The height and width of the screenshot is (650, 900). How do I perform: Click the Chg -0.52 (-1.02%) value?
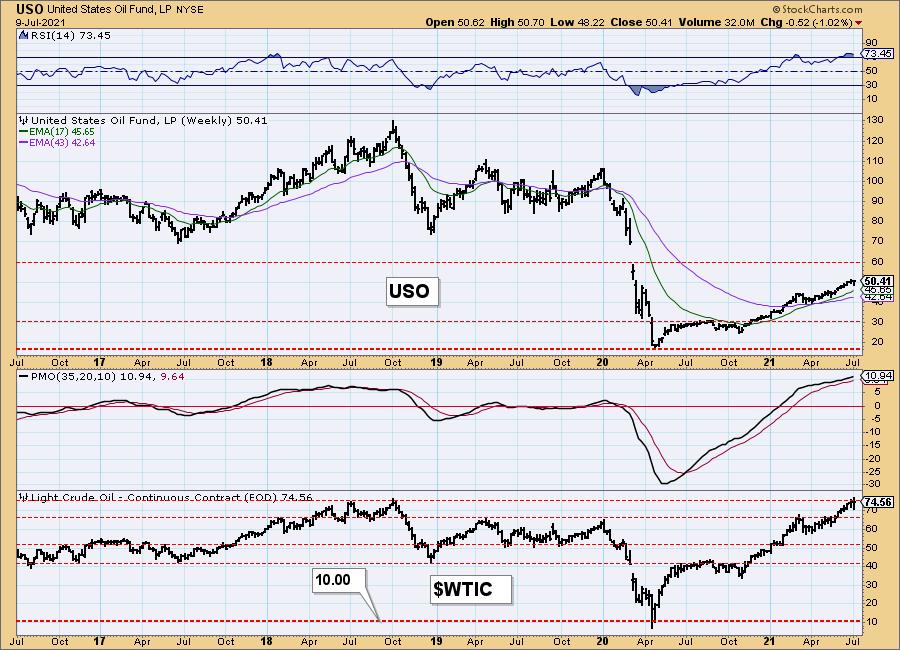806,22
